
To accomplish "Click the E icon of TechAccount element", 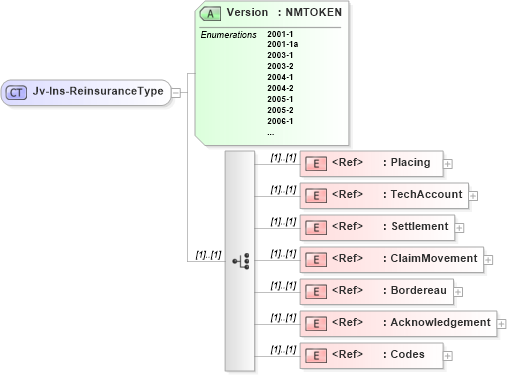I will click(316, 196).
